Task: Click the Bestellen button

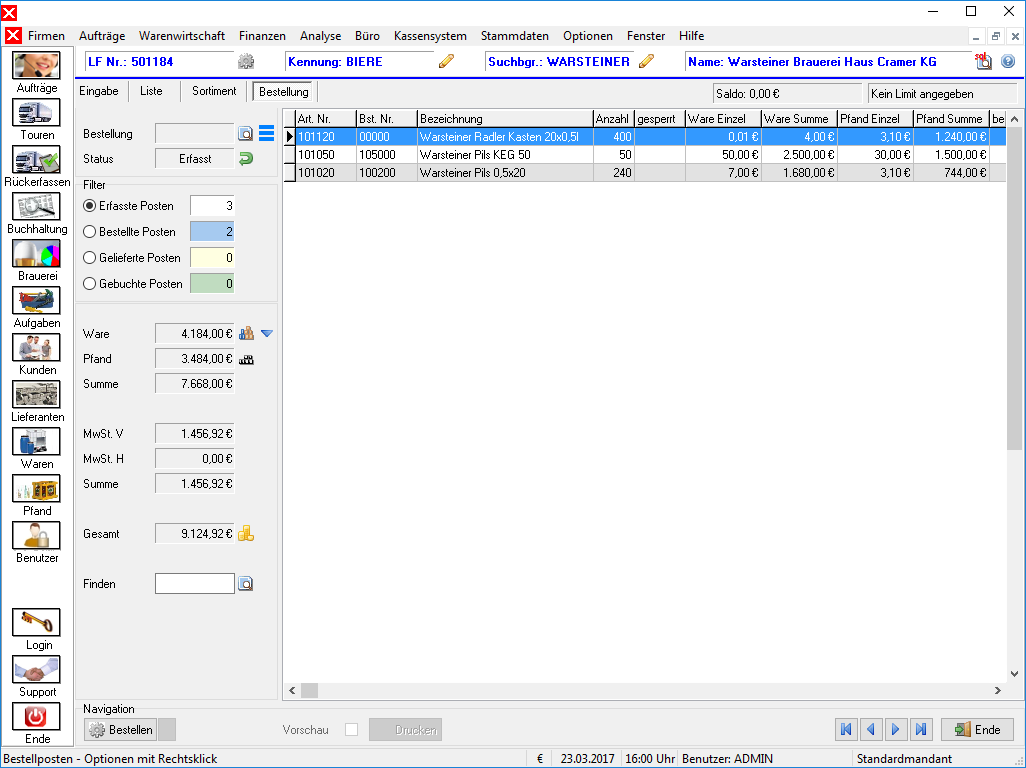Action: click(120, 729)
